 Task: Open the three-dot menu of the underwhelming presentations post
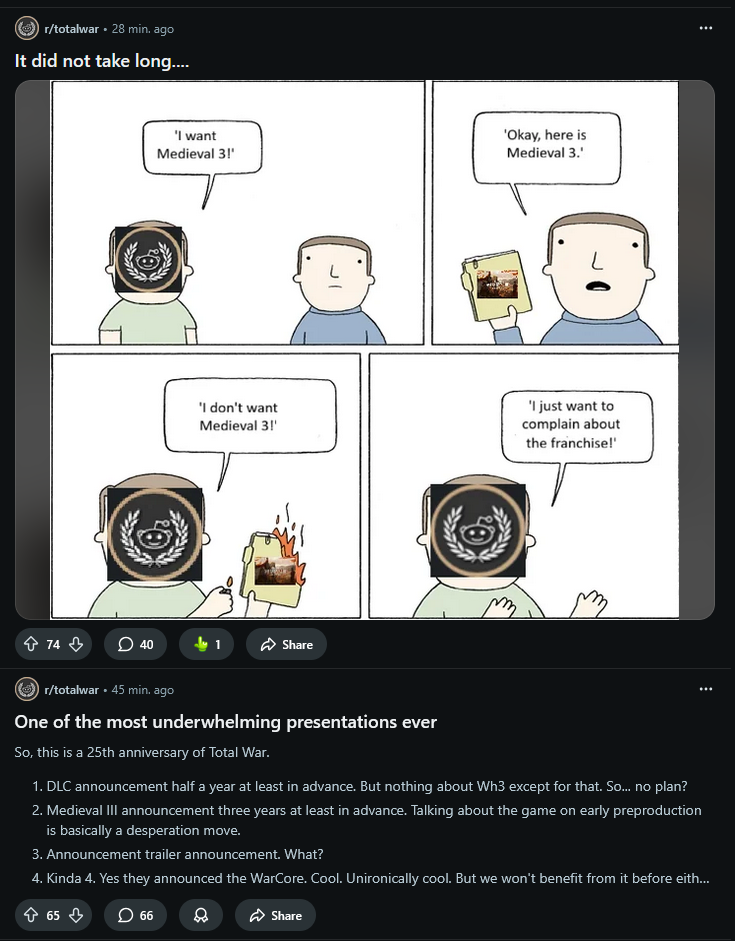706,689
